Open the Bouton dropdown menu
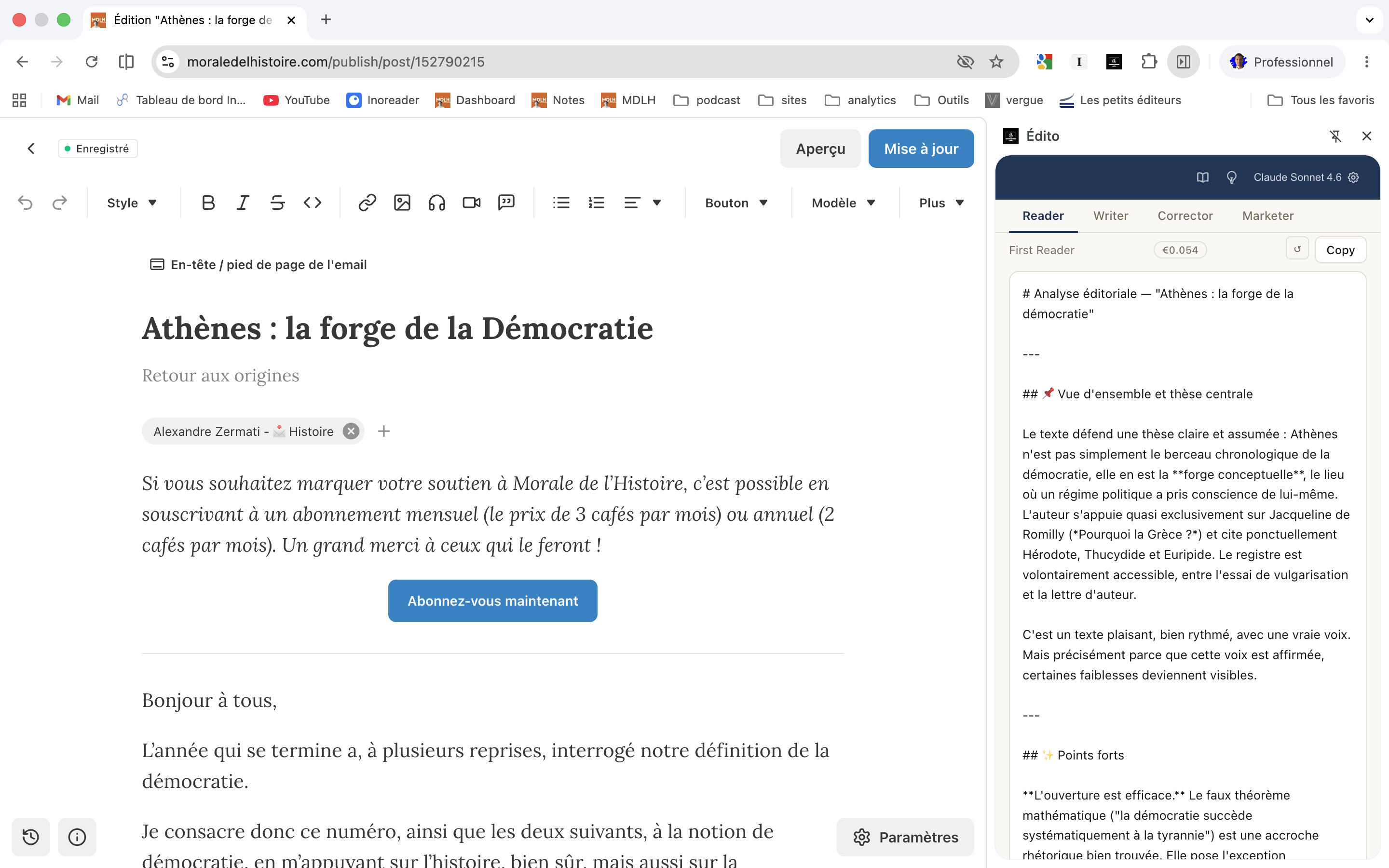This screenshot has width=1389, height=868. [736, 203]
